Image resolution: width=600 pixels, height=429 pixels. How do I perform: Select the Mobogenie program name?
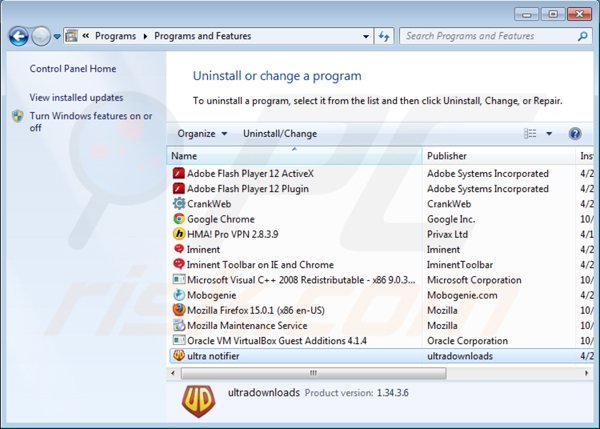click(212, 295)
